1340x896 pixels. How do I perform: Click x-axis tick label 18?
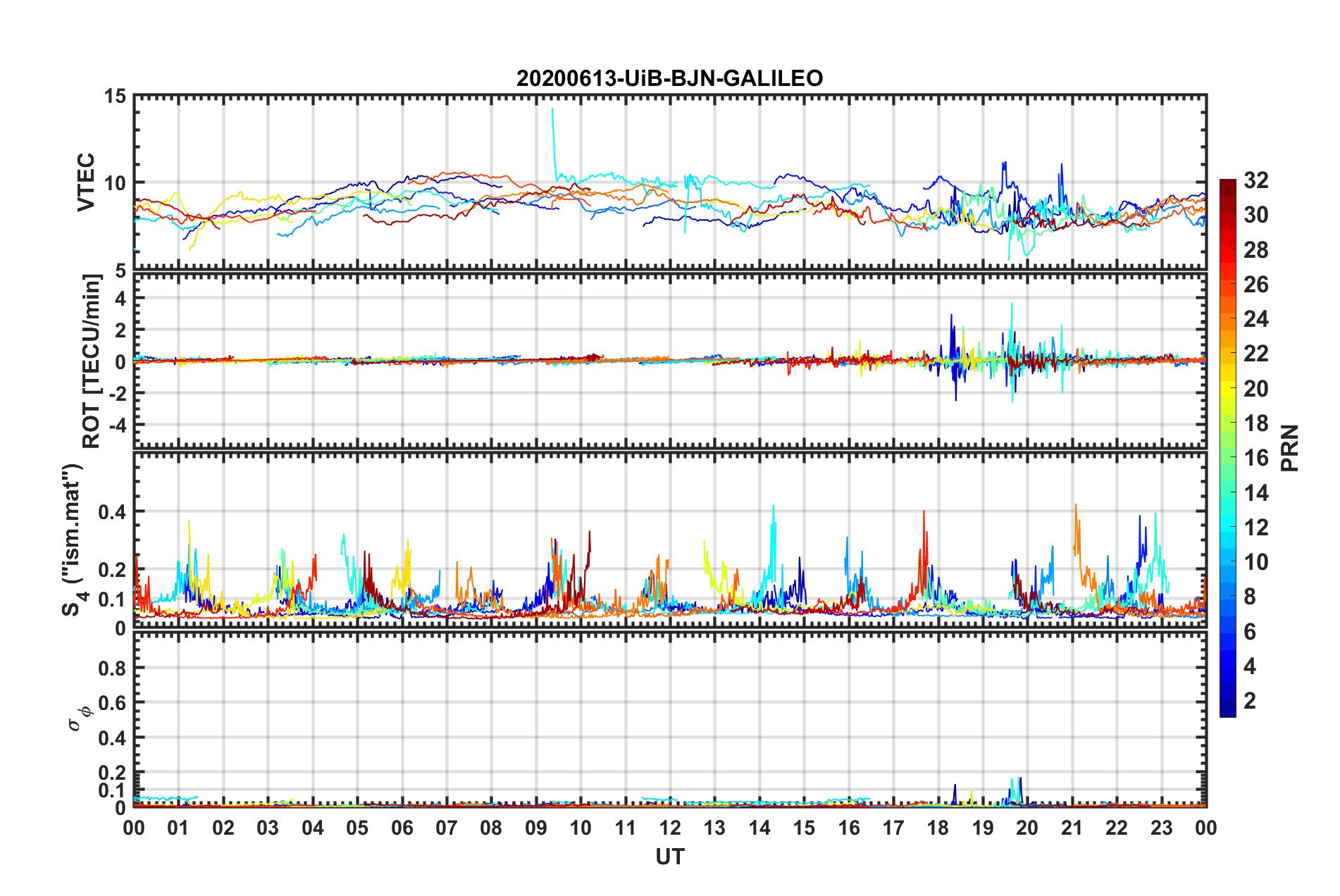click(x=938, y=828)
